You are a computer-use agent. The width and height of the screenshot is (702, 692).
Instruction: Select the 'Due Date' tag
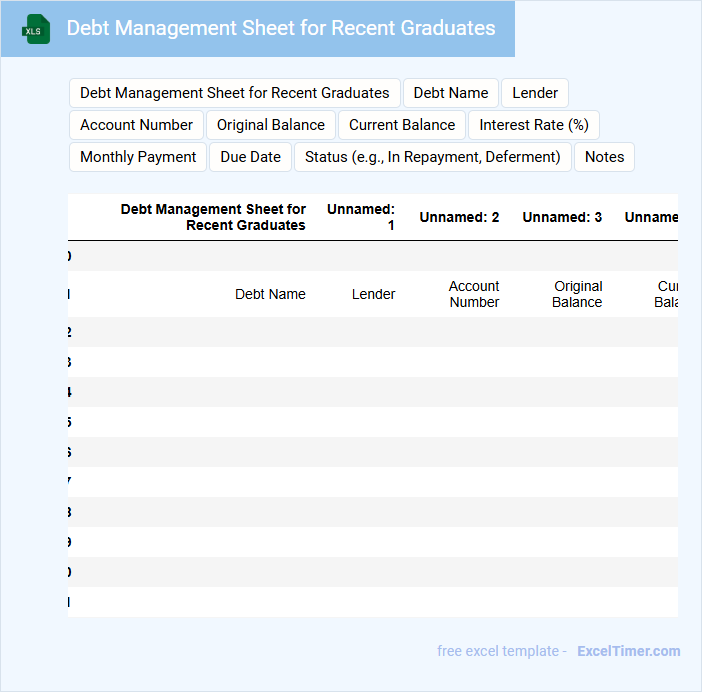pyautogui.click(x=251, y=157)
